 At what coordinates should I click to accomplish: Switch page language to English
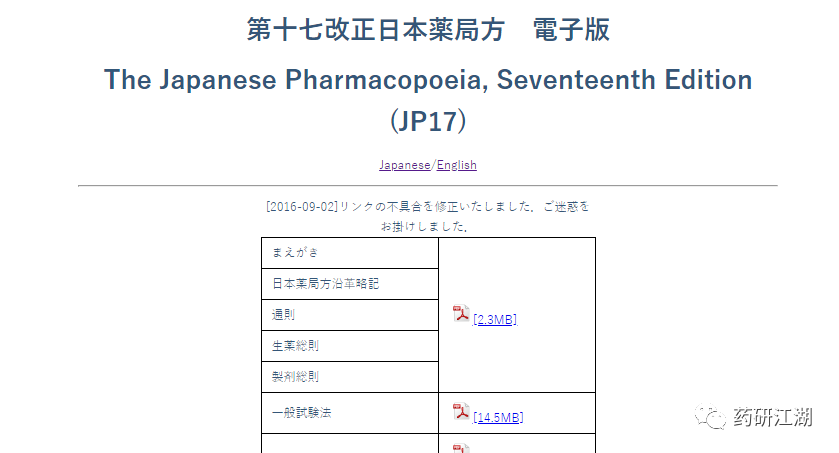click(456, 165)
